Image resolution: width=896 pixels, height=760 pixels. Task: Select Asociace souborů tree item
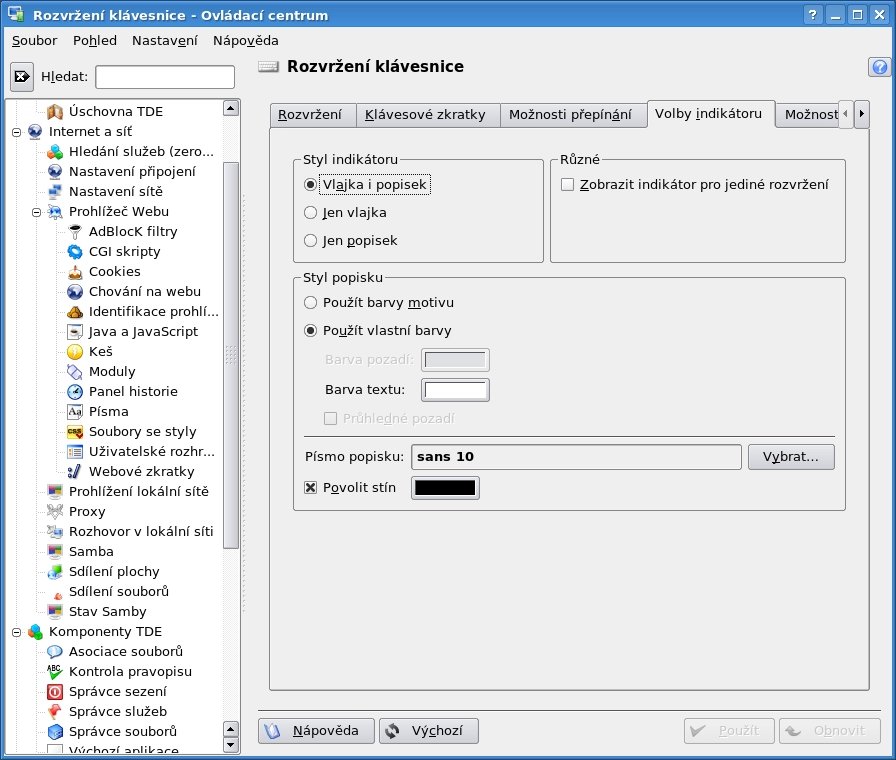click(x=126, y=651)
